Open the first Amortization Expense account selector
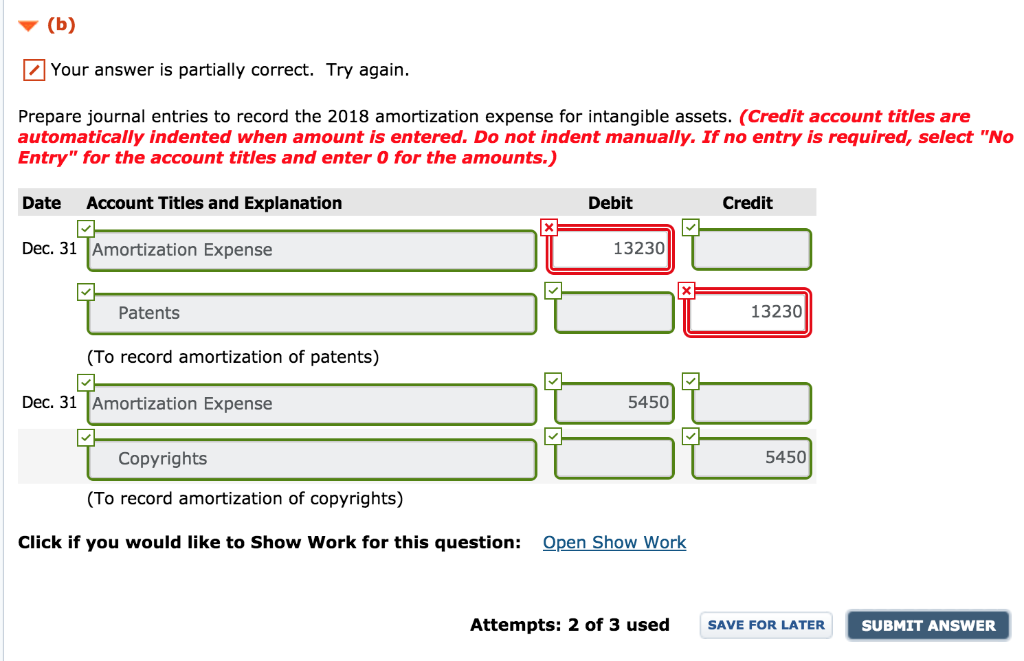1024x661 pixels. [x=311, y=250]
